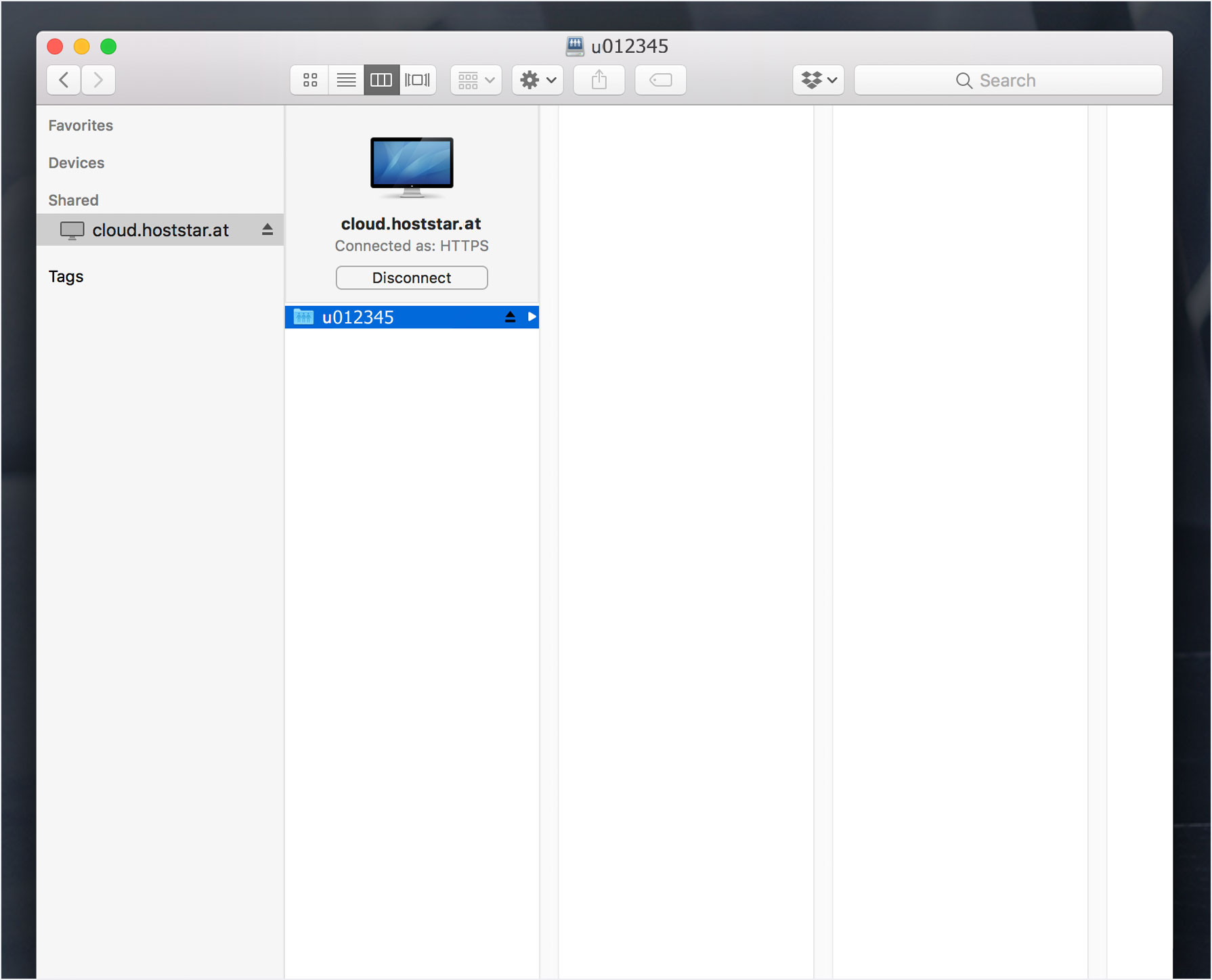
Task: Eject cloud.hoststar.at from the sidebar
Action: [x=267, y=229]
